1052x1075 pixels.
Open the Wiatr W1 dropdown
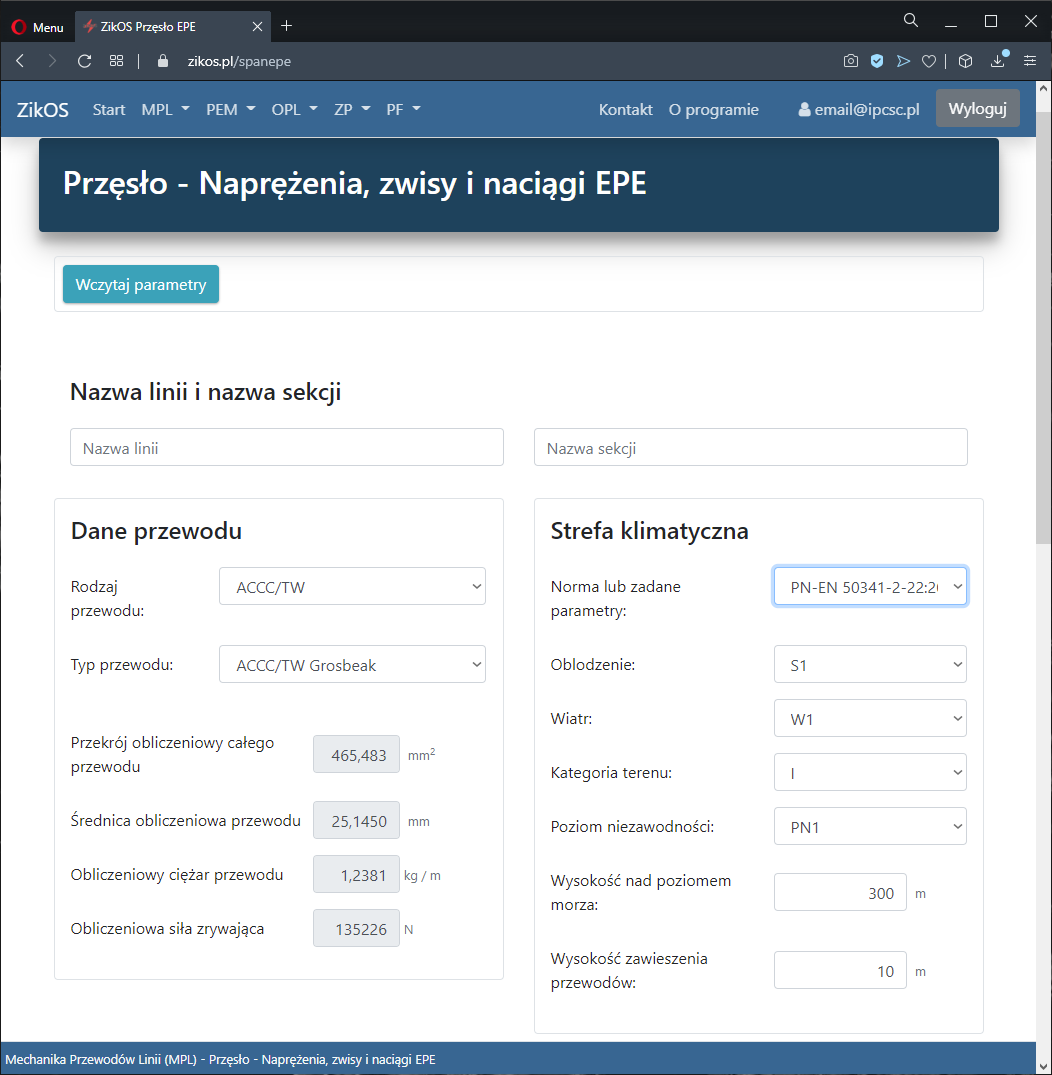[870, 718]
